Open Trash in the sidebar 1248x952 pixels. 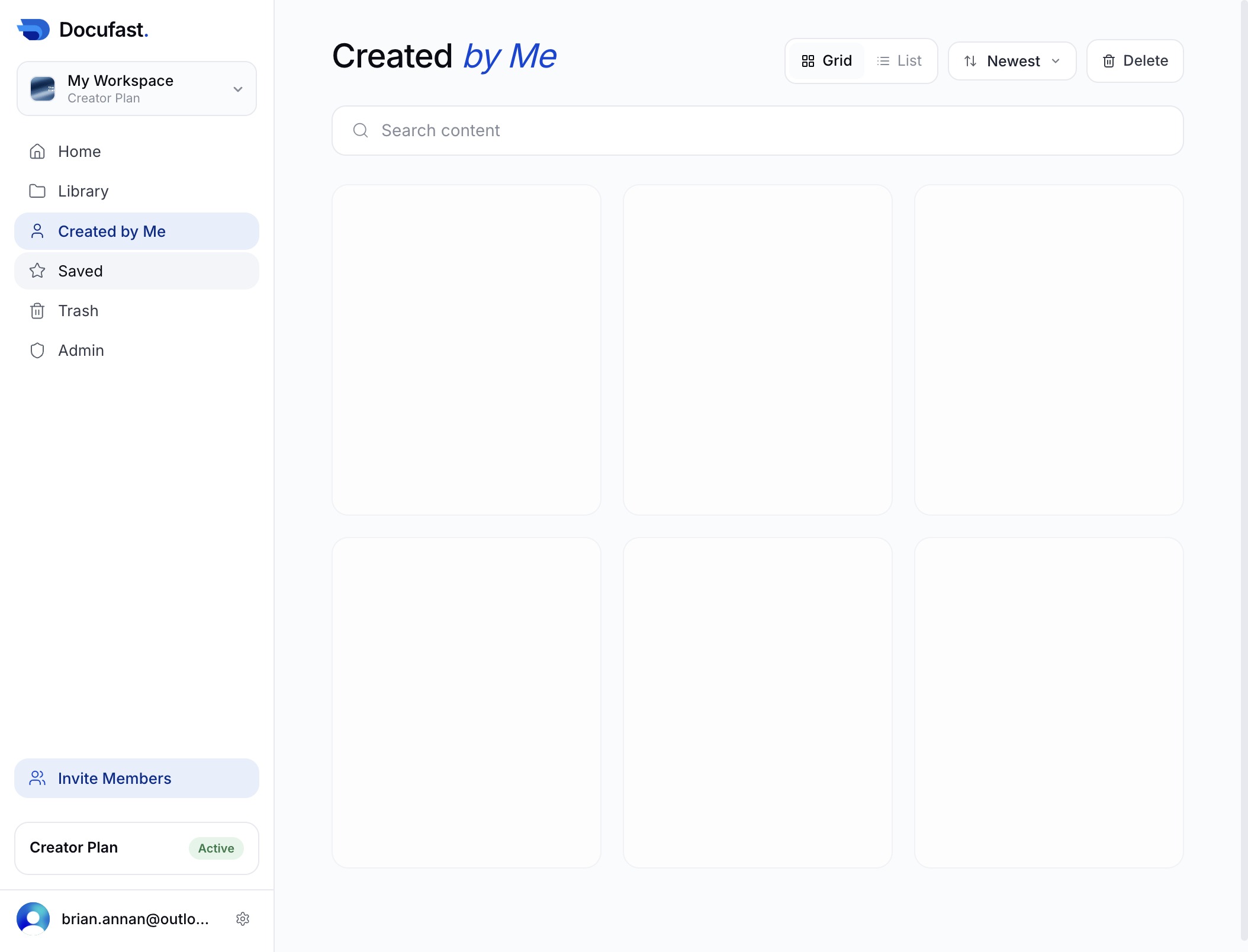pos(137,310)
